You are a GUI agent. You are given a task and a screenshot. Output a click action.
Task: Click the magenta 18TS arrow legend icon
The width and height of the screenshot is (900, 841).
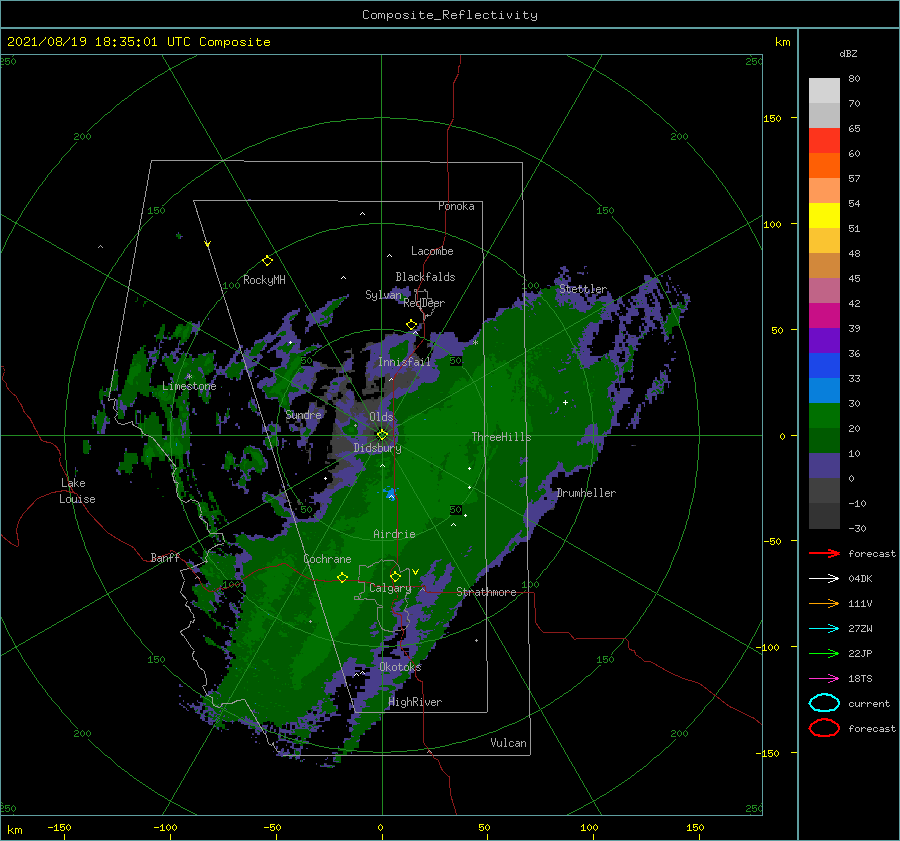click(824, 679)
